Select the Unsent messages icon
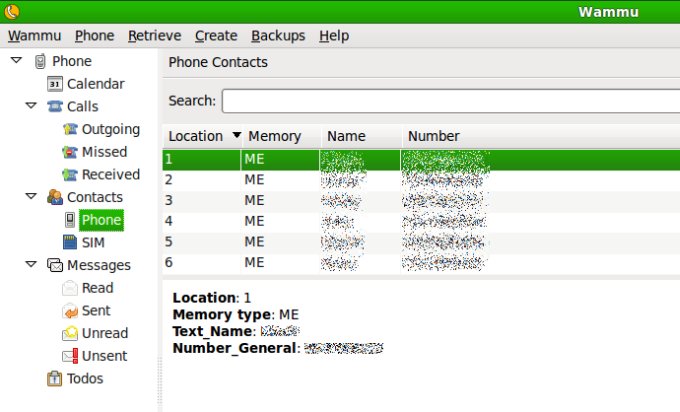The width and height of the screenshot is (680, 412). [x=70, y=356]
